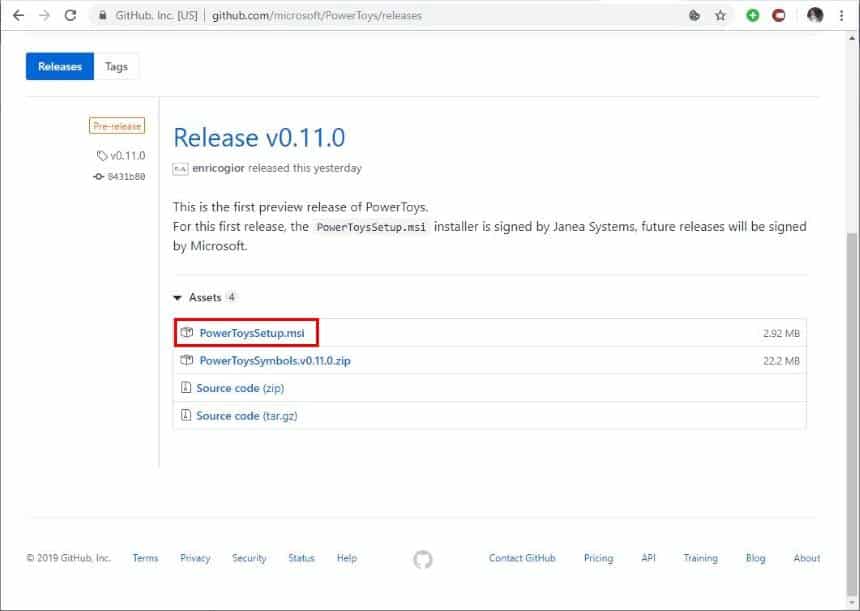Click the green plus extension icon
This screenshot has width=860, height=611.
click(752, 15)
